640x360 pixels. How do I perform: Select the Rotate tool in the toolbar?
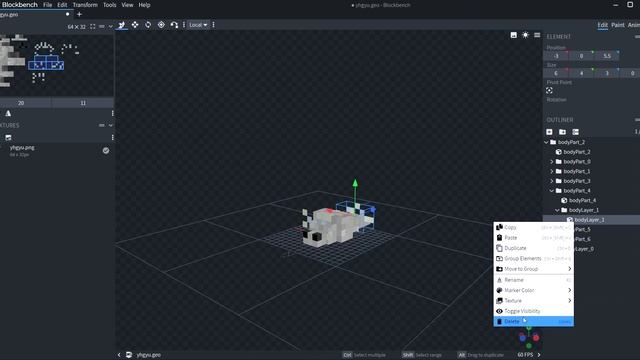tap(148, 25)
